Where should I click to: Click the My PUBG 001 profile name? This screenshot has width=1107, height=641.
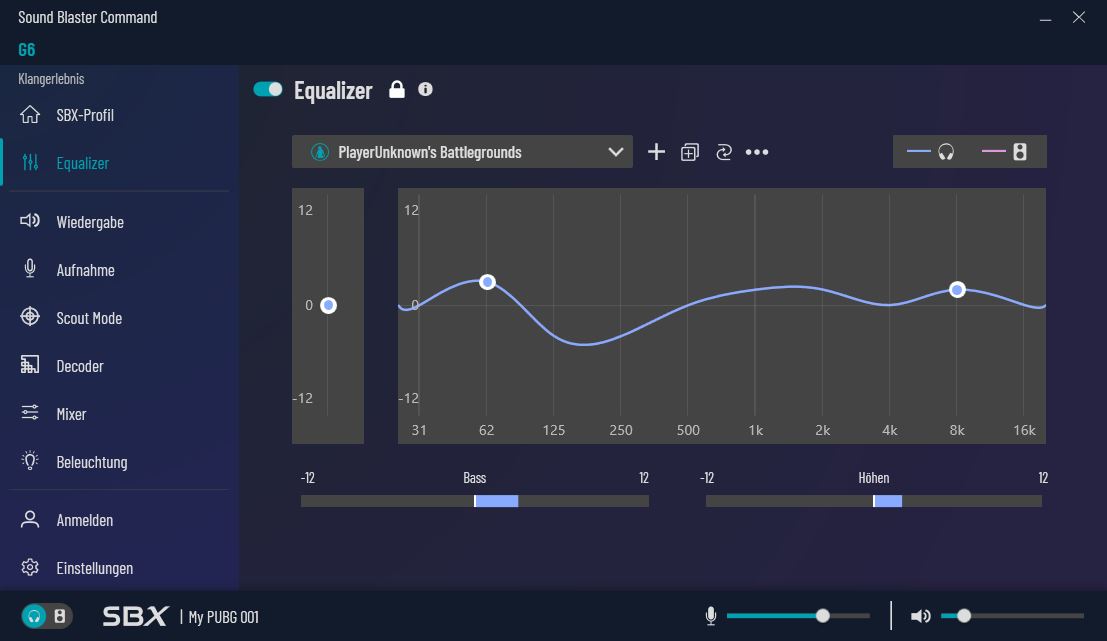coord(223,617)
